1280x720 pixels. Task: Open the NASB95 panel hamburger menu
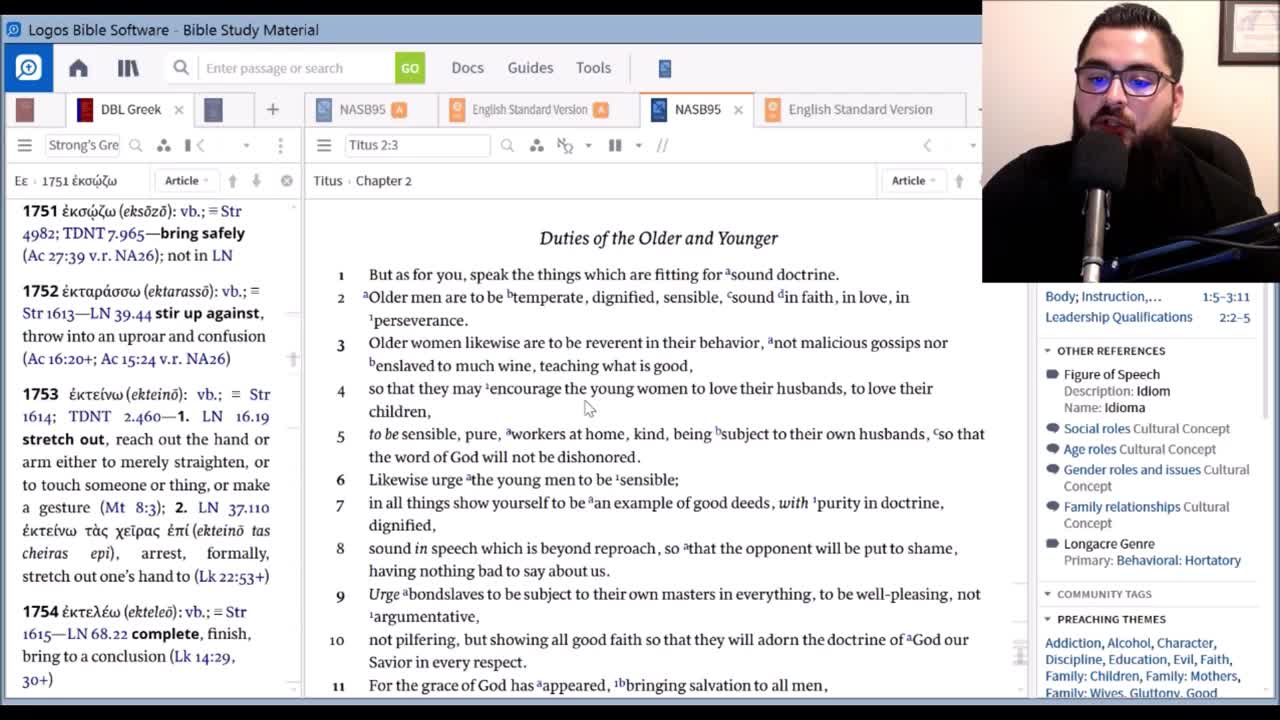point(324,145)
